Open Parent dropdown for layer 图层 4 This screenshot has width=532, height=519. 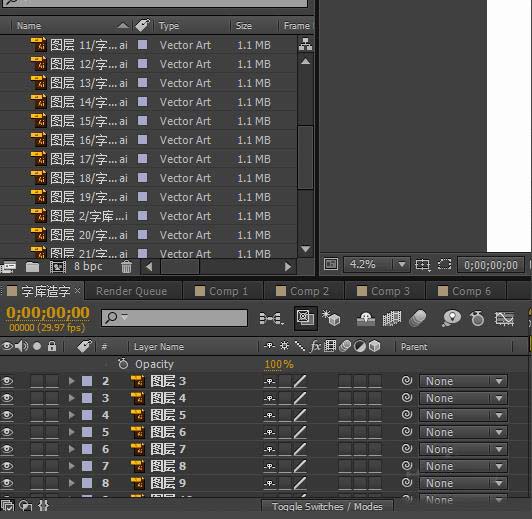463,398
